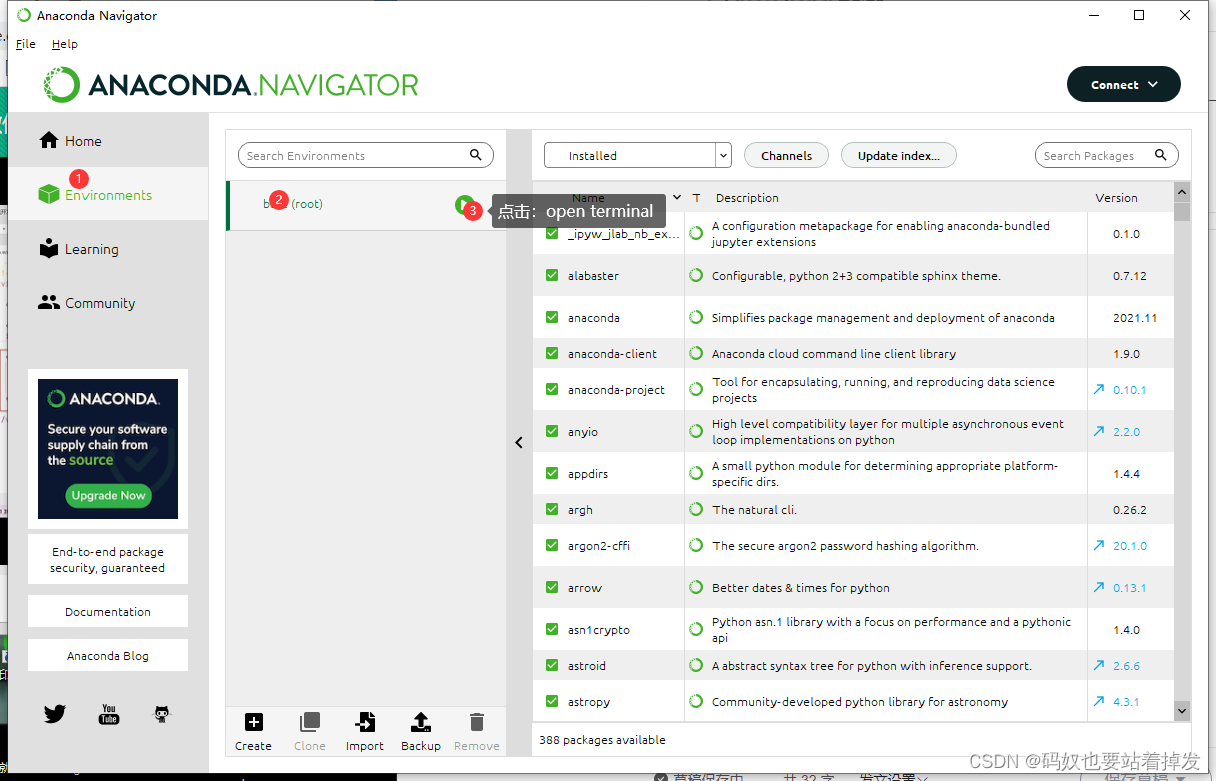Click the package list scroll up arrow
1216x781 pixels.
(x=1182, y=192)
